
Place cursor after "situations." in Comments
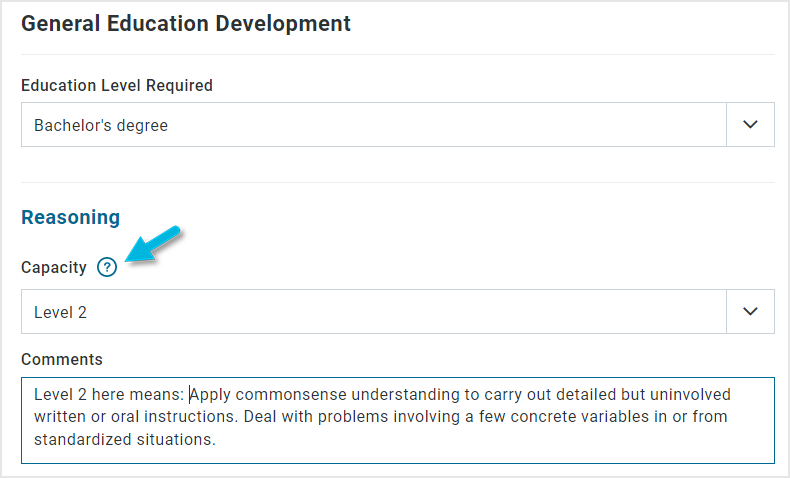(217, 440)
